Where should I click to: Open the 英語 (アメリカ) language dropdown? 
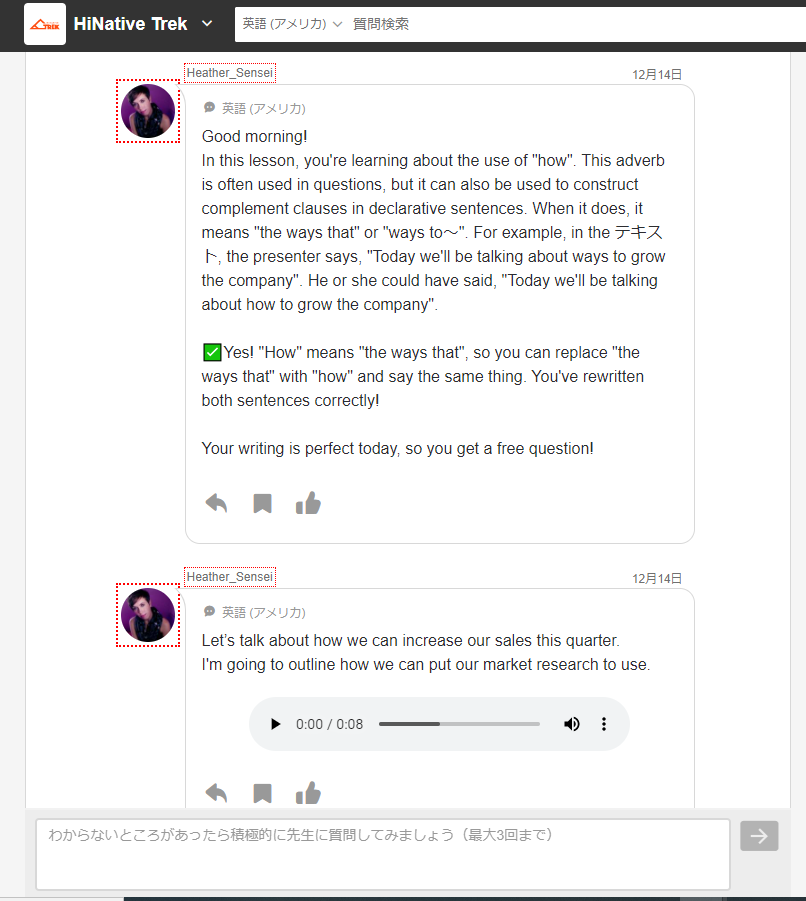coord(292,24)
